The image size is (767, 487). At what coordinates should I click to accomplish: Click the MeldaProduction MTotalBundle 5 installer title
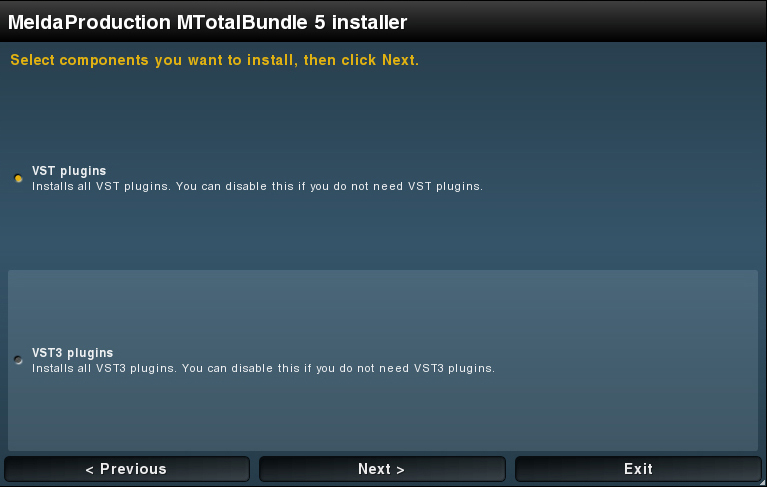[207, 22]
